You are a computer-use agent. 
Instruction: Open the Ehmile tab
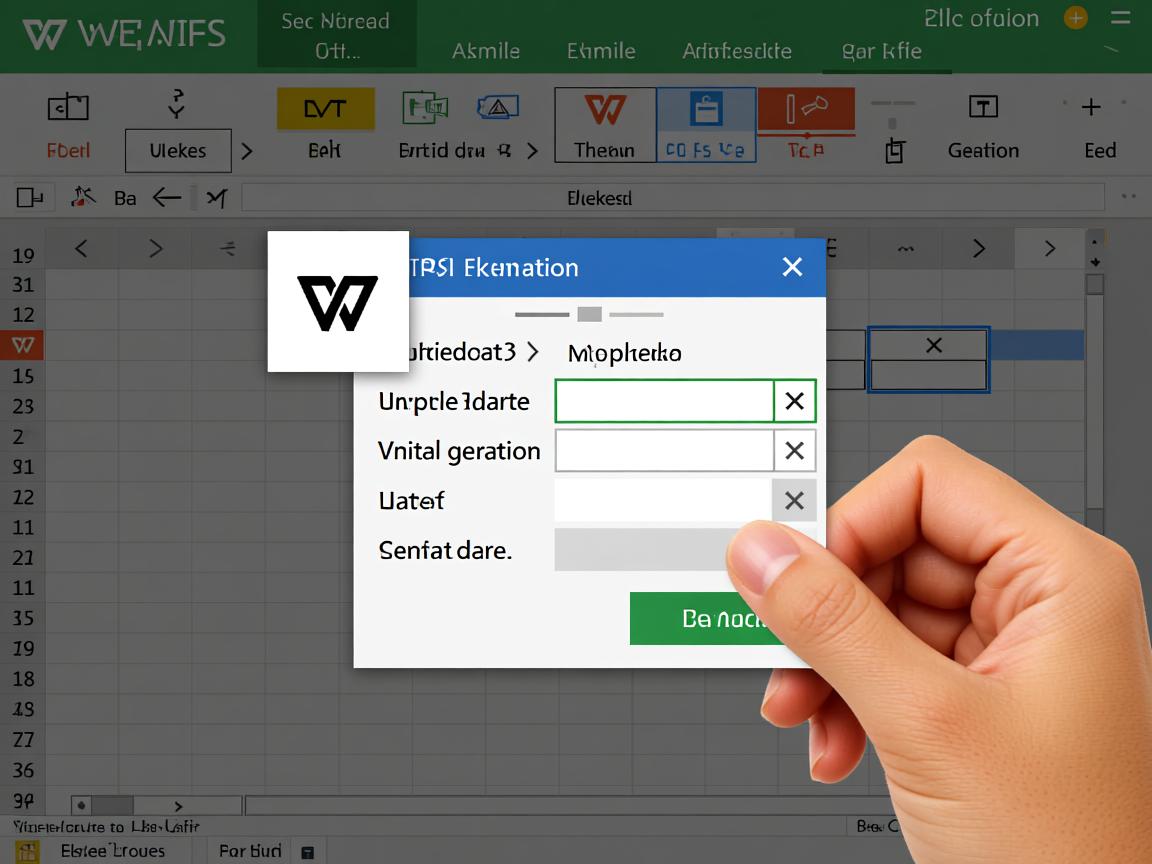[x=601, y=51]
